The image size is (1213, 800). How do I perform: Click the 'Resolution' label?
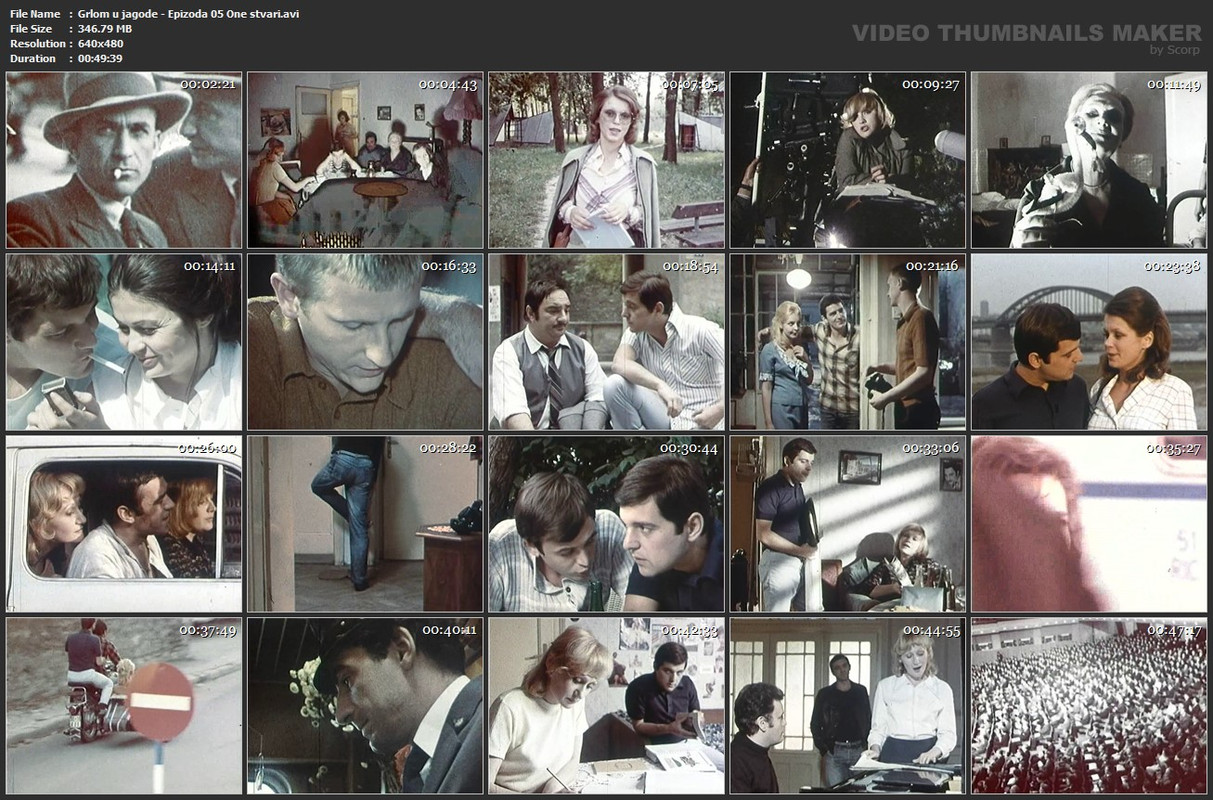click(x=38, y=44)
